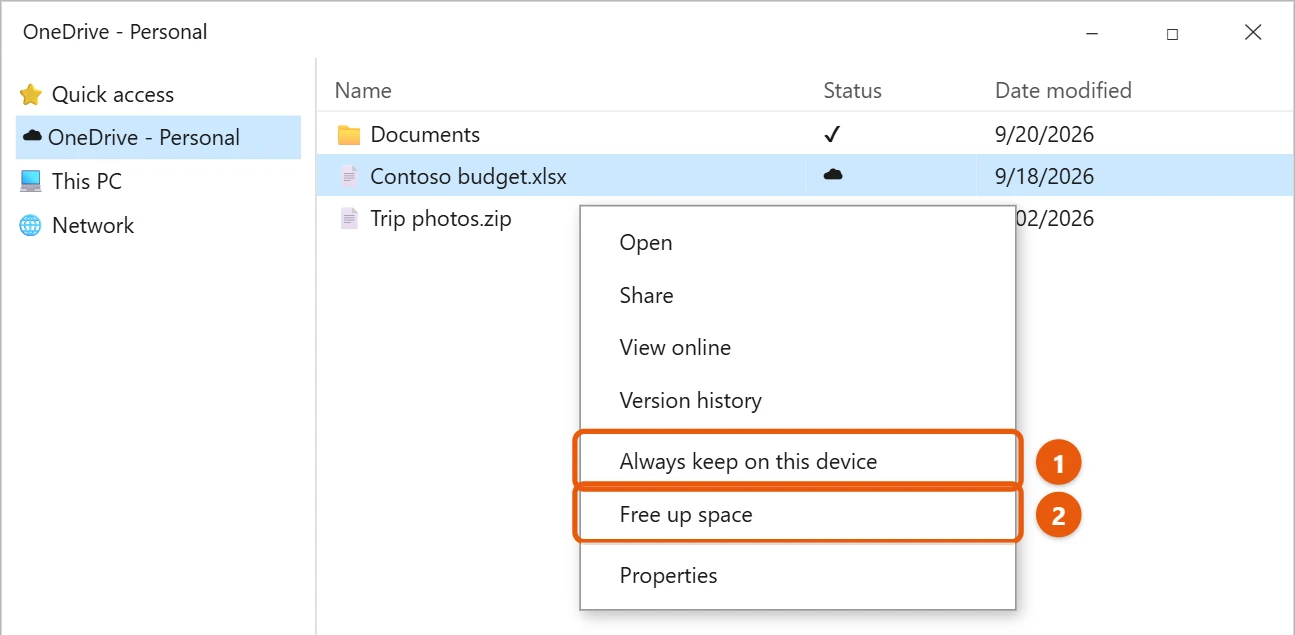Sort by the Name column header
Viewport: 1295px width, 635px height.
363,90
